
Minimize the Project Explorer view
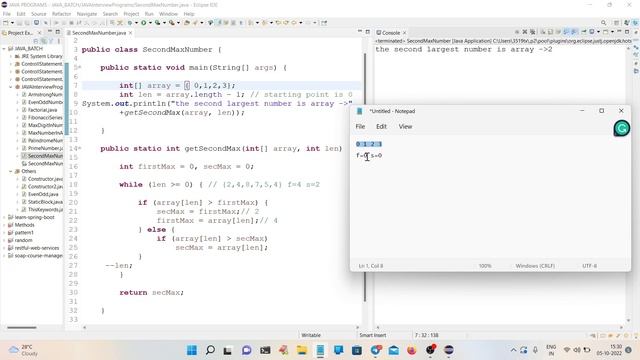click(x=50, y=32)
